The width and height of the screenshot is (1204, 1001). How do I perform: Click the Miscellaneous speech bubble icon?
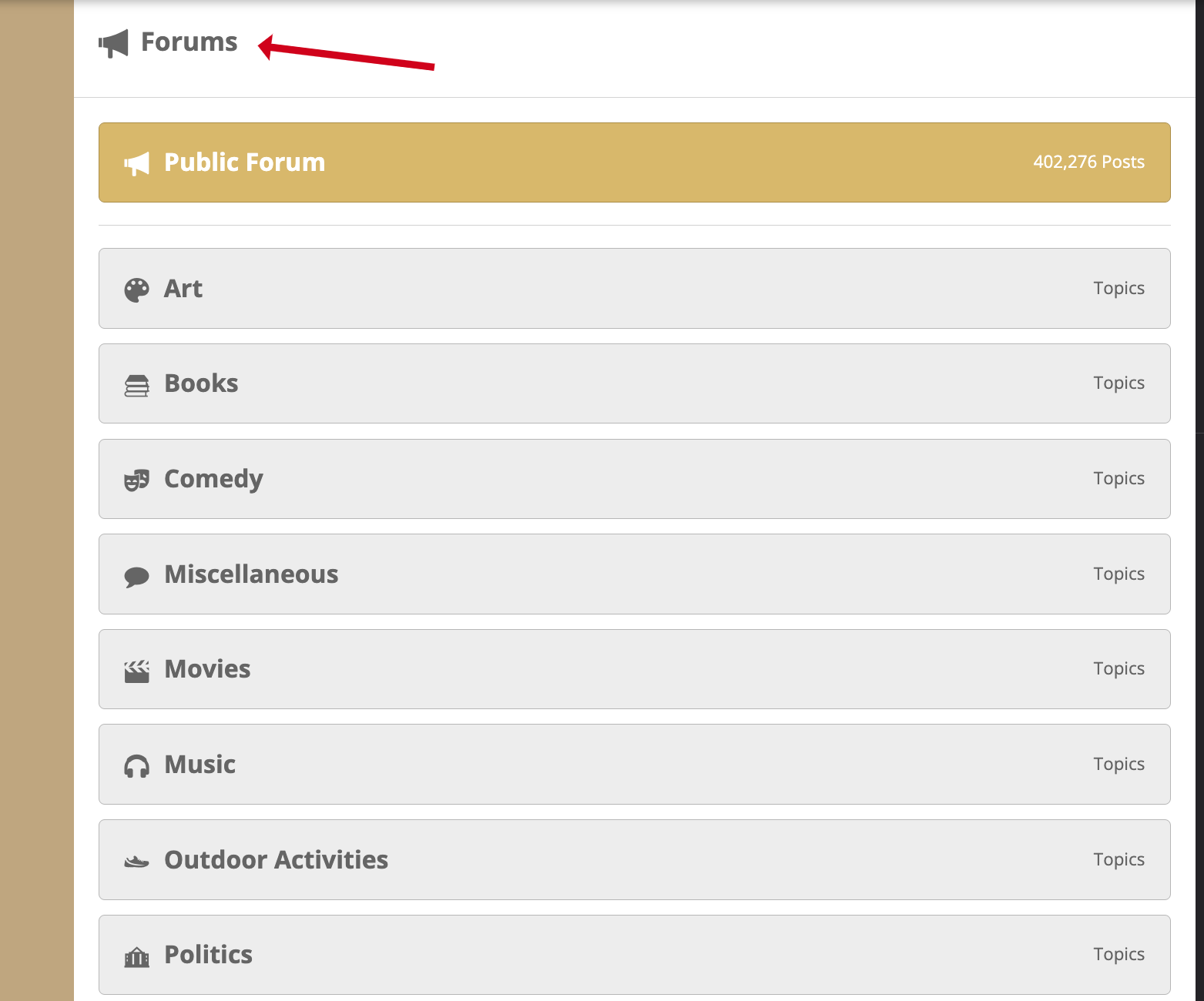[x=136, y=576]
